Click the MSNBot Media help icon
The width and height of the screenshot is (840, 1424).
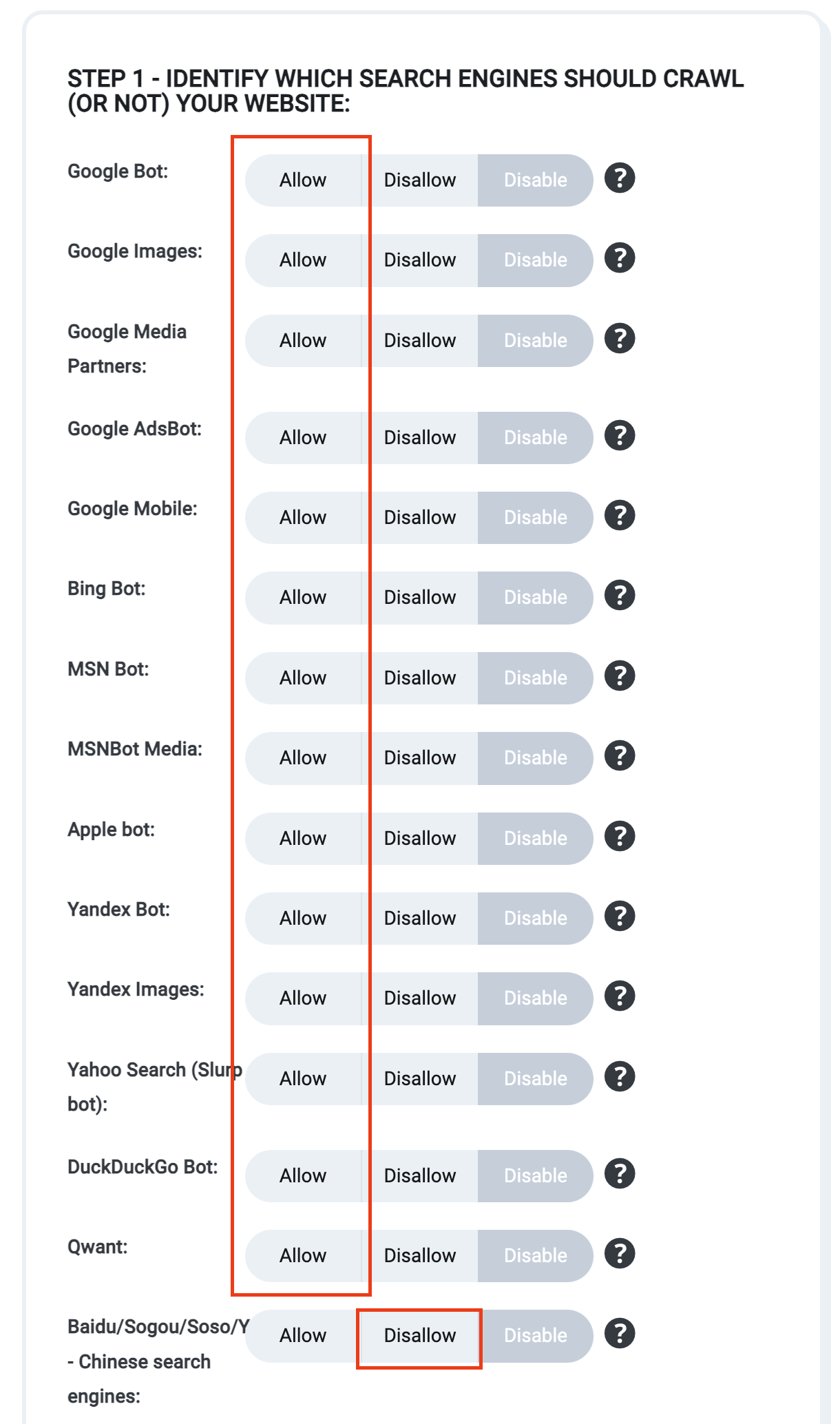pyautogui.click(x=620, y=756)
